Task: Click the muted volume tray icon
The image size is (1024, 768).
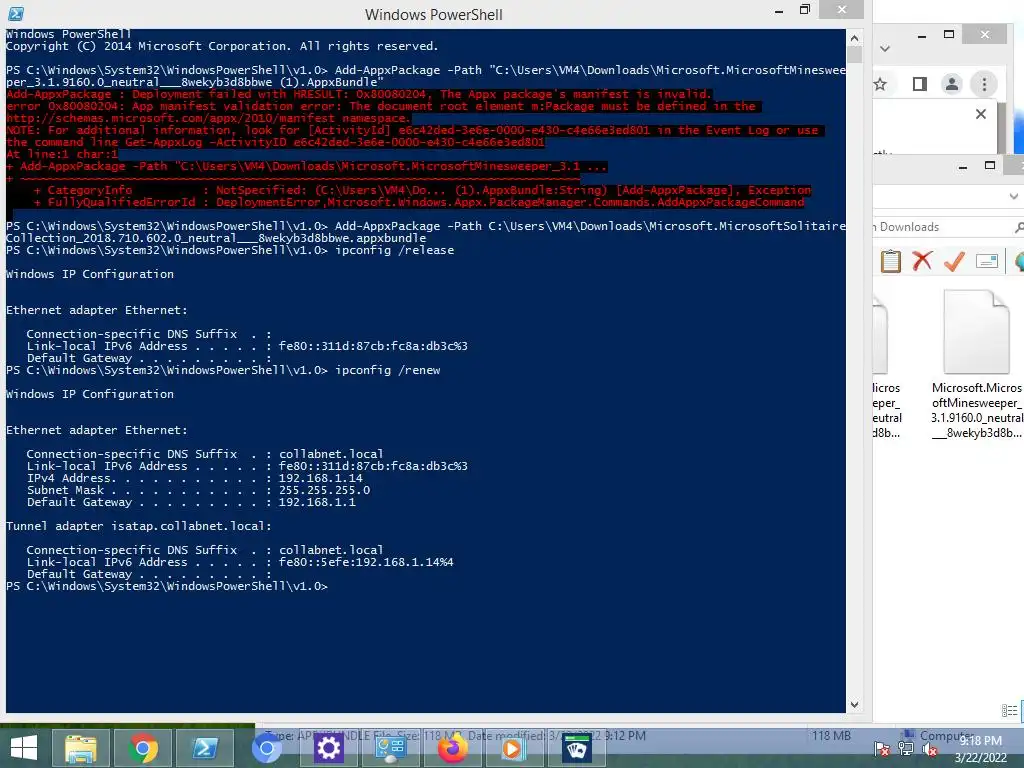Action: pos(929,749)
